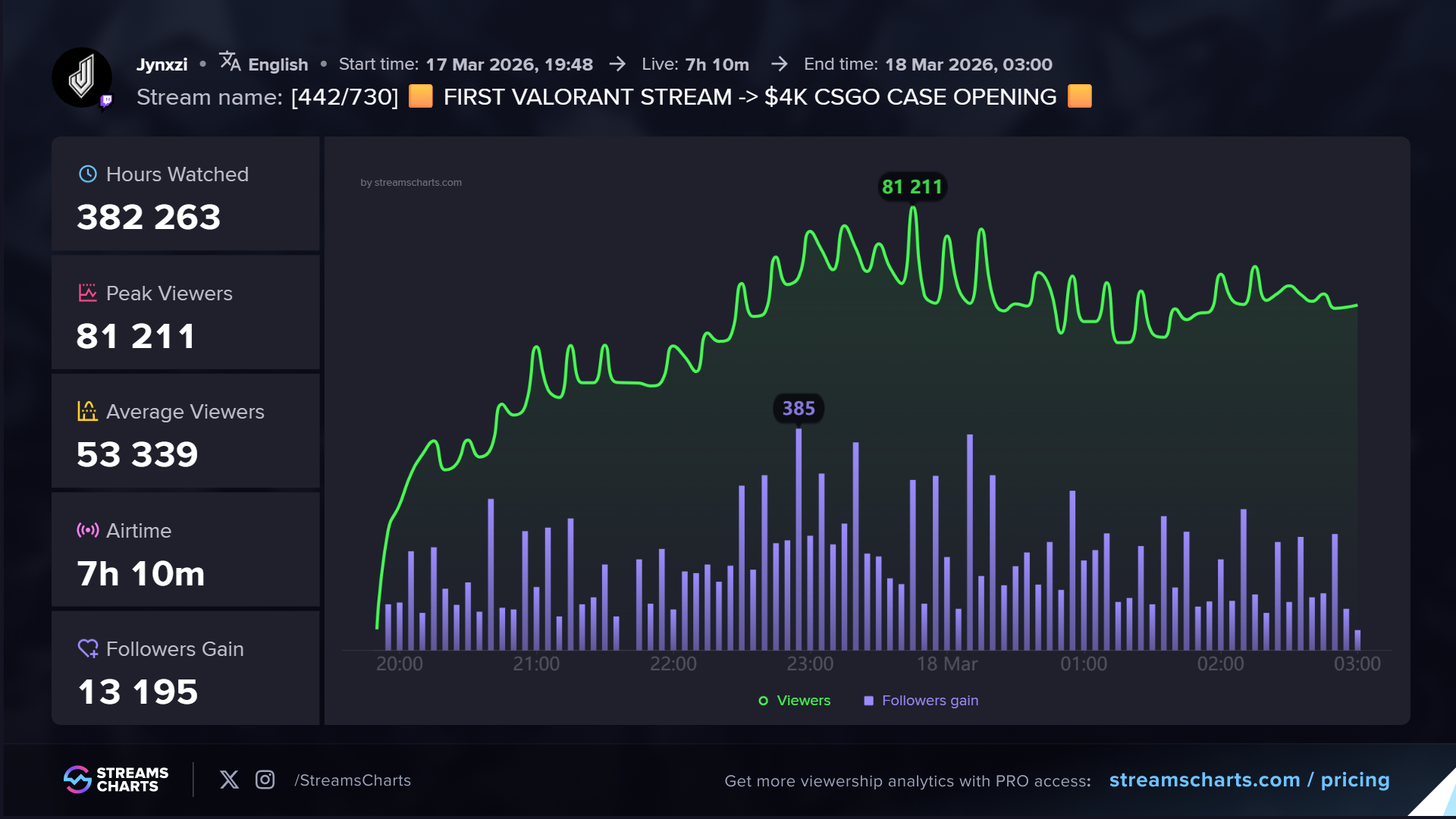
Task: Click the English language label
Action: click(278, 64)
